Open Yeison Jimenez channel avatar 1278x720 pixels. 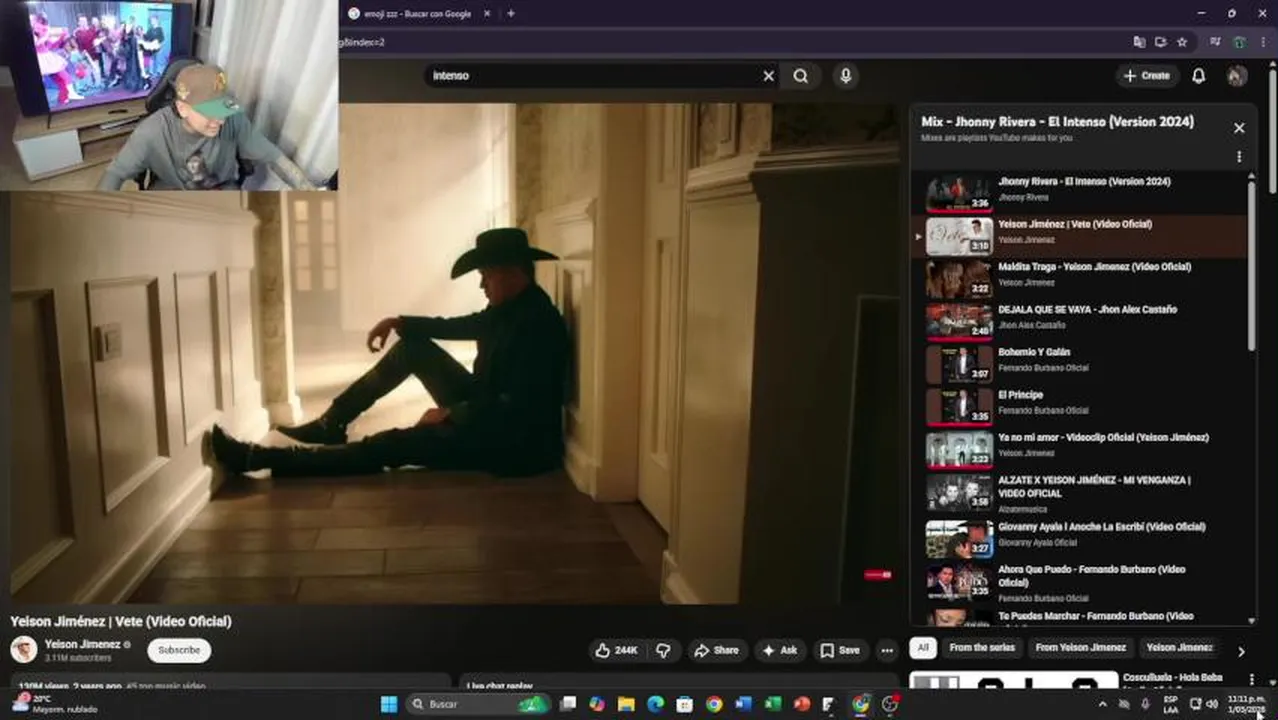[x=24, y=650]
